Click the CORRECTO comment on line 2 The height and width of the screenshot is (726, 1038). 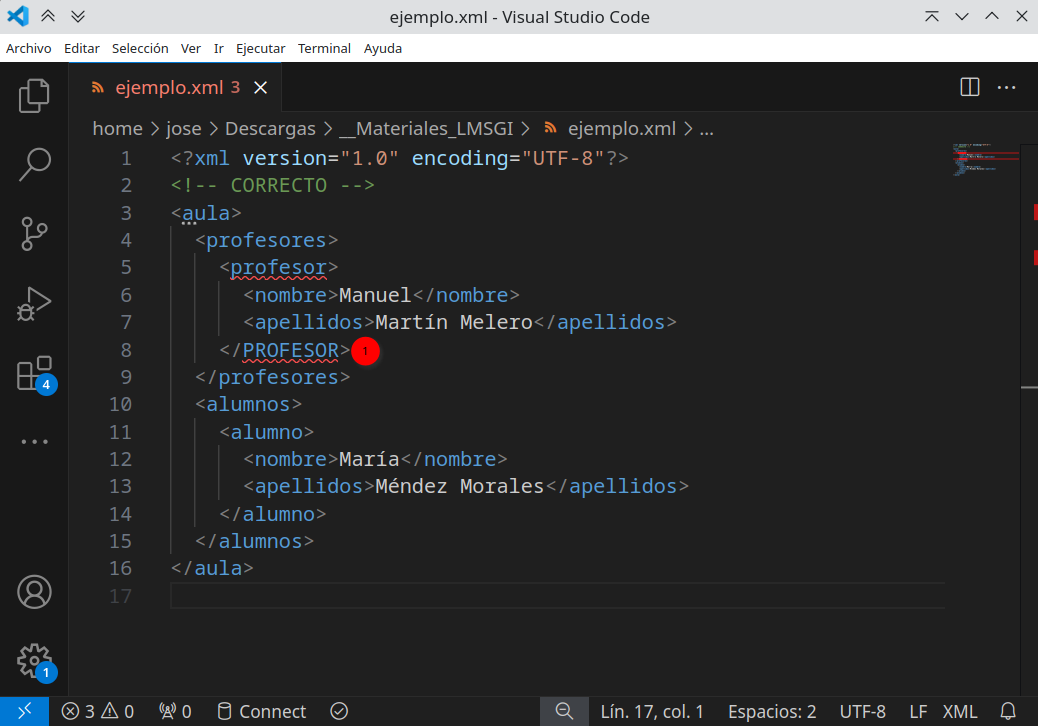(x=272, y=185)
